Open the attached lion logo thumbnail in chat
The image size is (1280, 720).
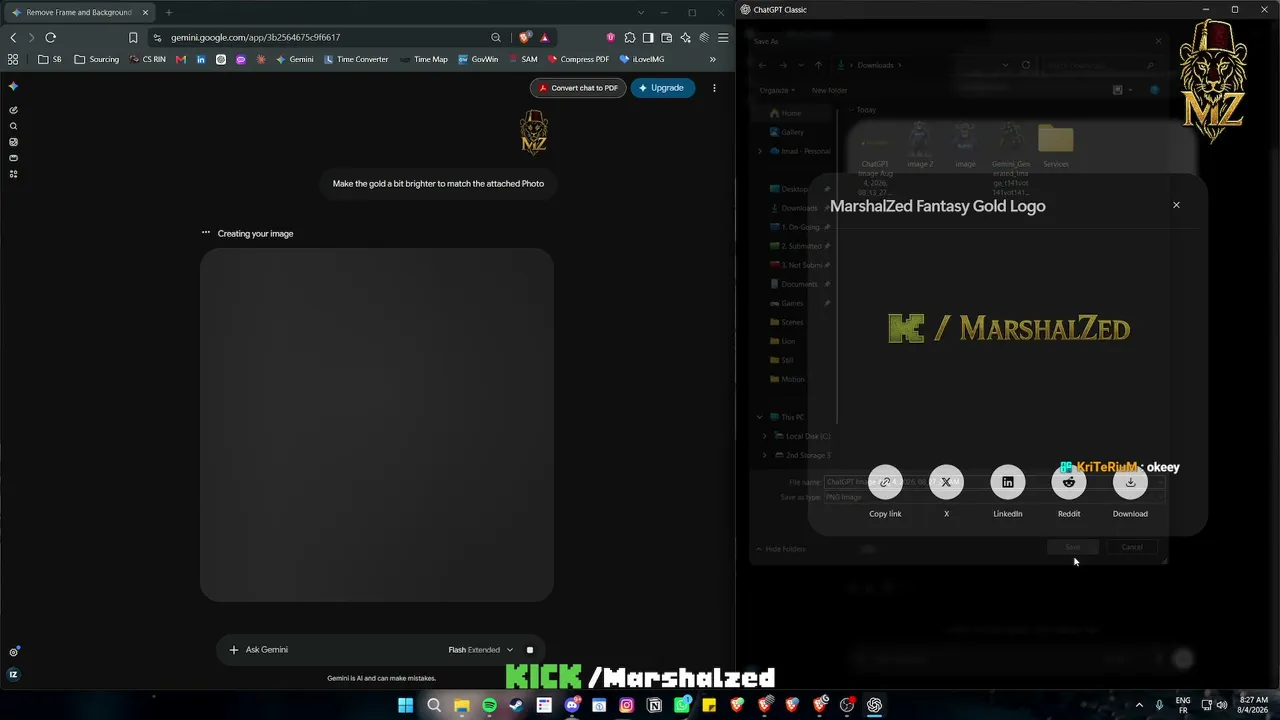click(x=534, y=133)
